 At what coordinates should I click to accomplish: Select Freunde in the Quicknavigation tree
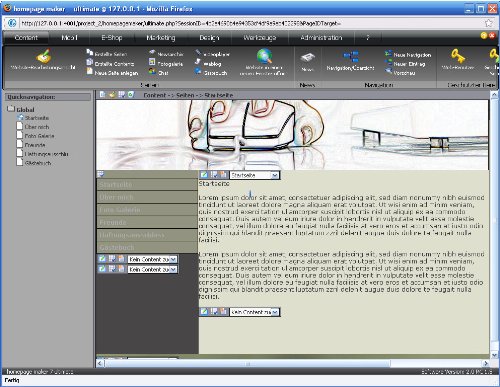coord(35,145)
